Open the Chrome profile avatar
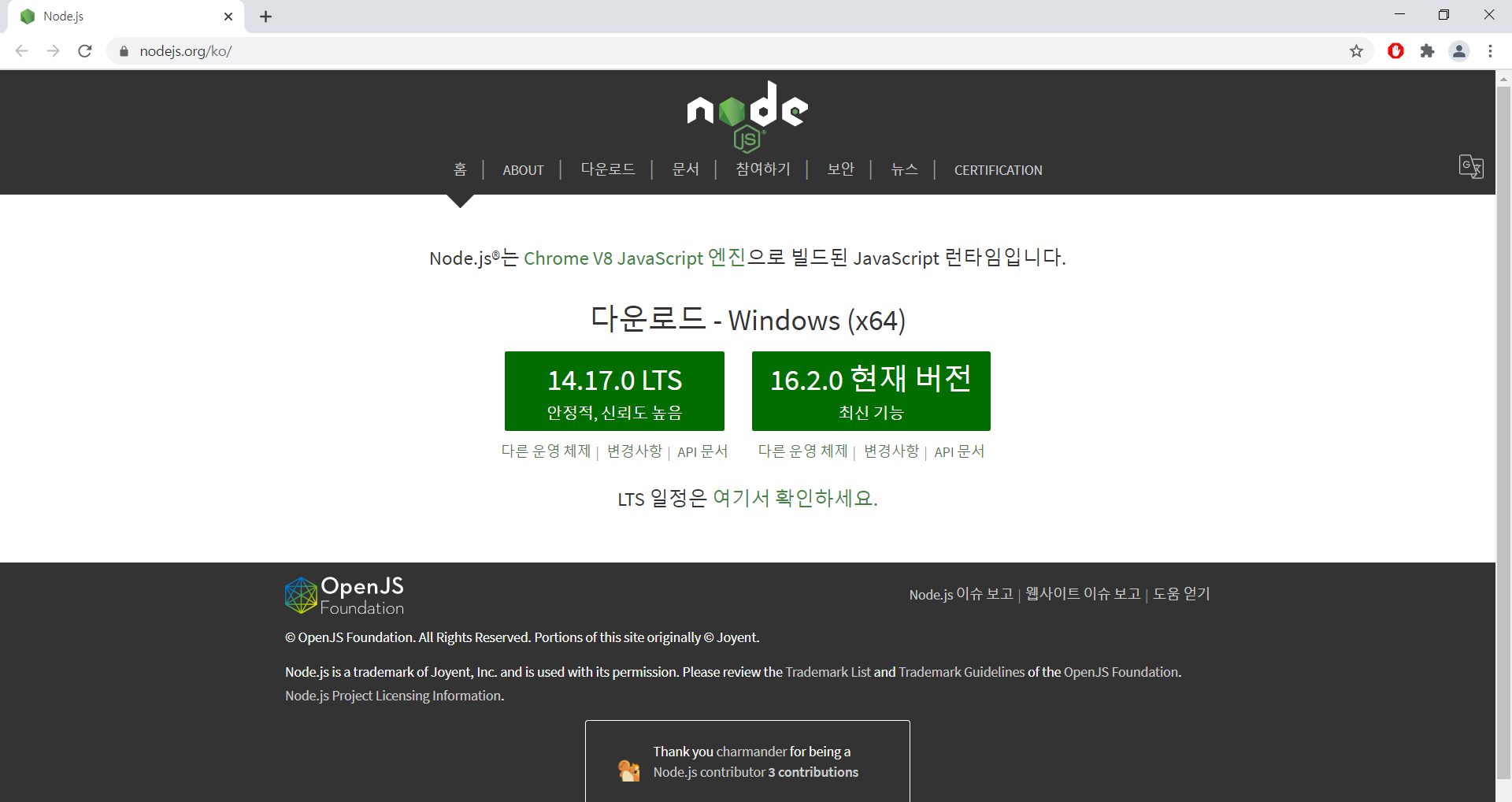 pos(1459,51)
